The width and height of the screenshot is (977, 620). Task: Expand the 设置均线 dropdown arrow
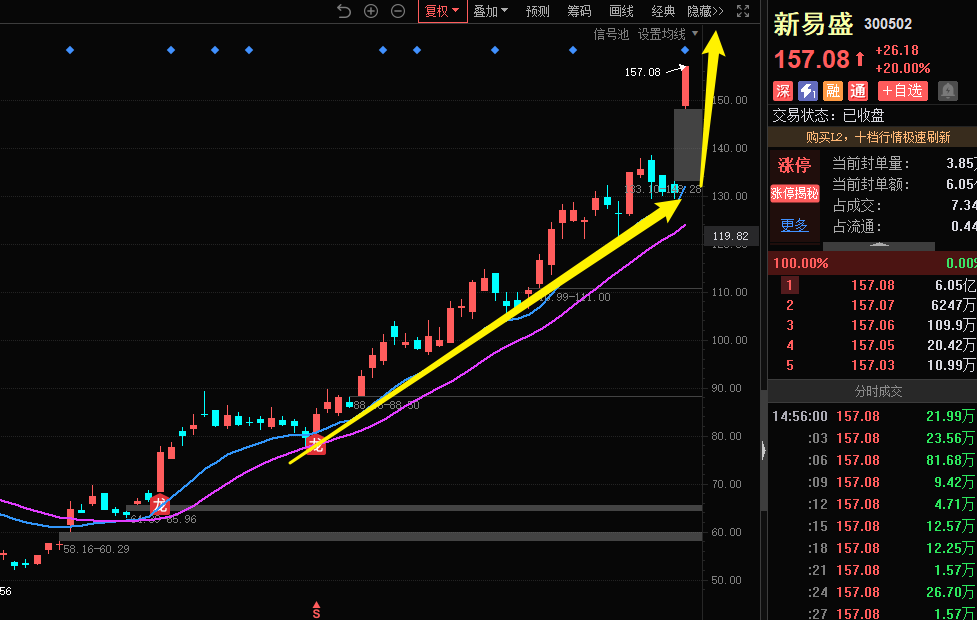(x=695, y=34)
